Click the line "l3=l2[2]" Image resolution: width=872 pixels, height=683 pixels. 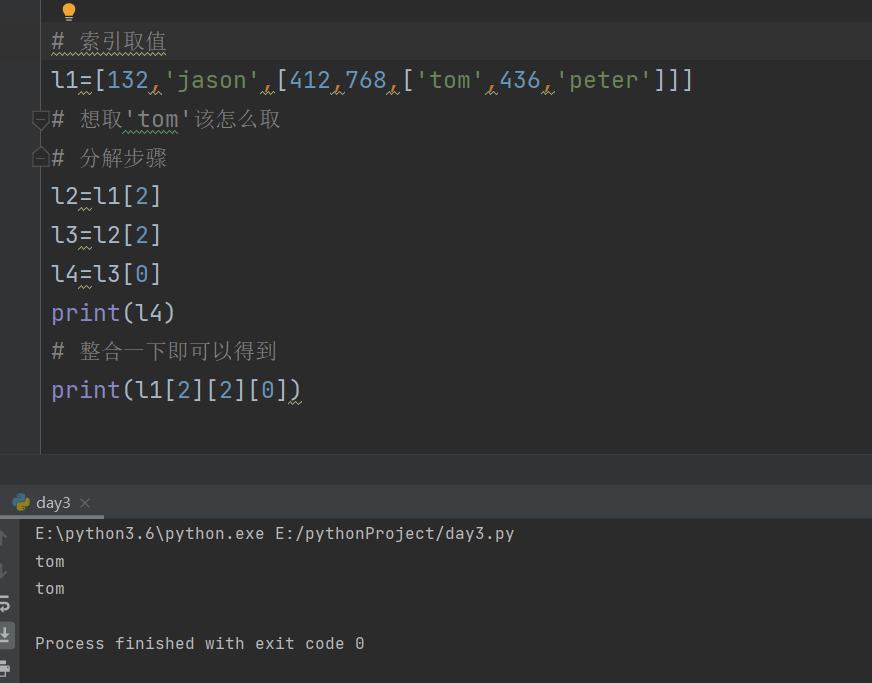coord(106,235)
